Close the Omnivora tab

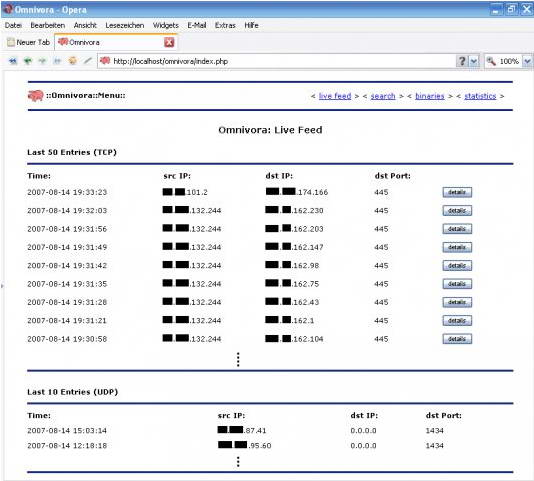point(169,42)
